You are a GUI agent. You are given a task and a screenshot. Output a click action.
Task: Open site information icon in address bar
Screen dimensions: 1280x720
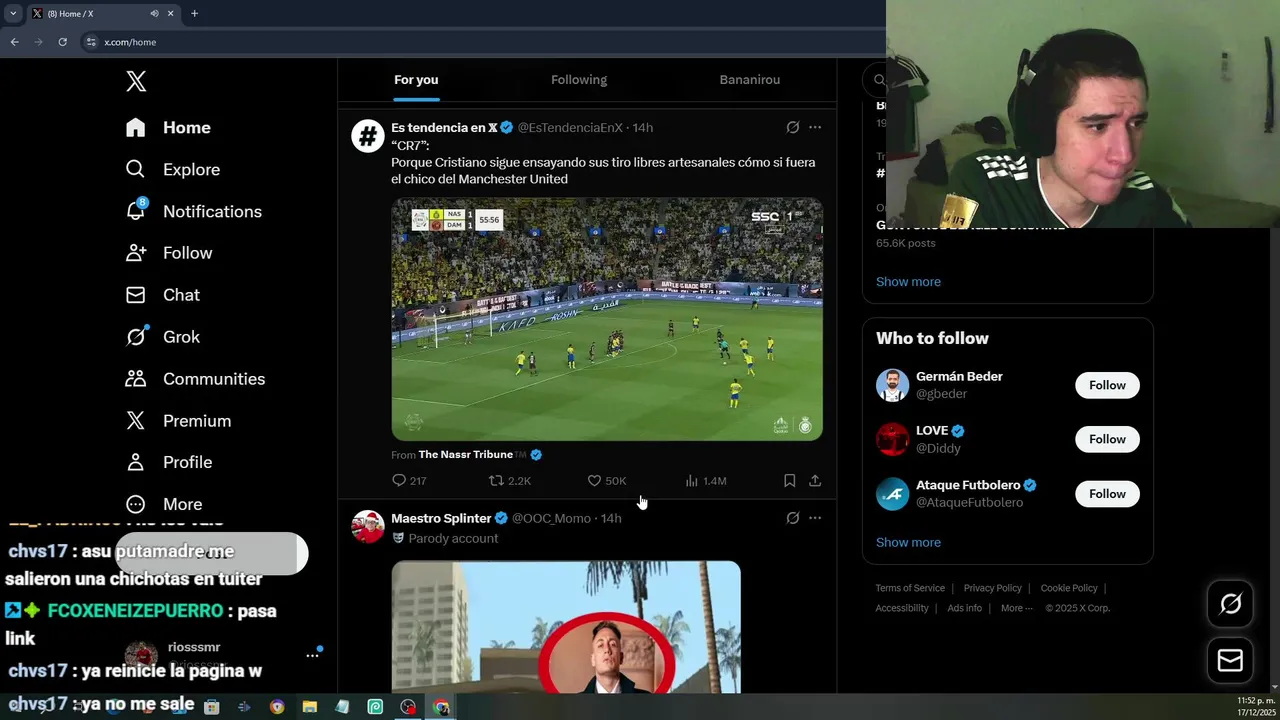click(x=91, y=42)
